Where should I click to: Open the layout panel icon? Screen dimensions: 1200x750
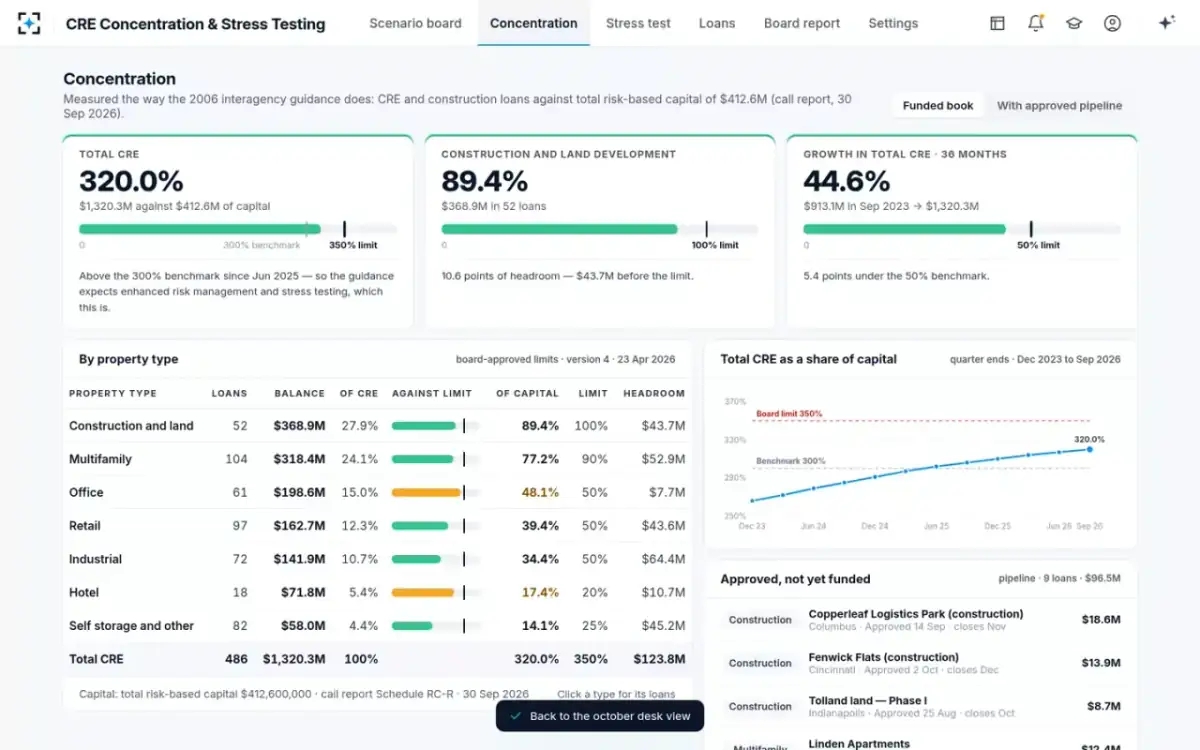(x=997, y=23)
